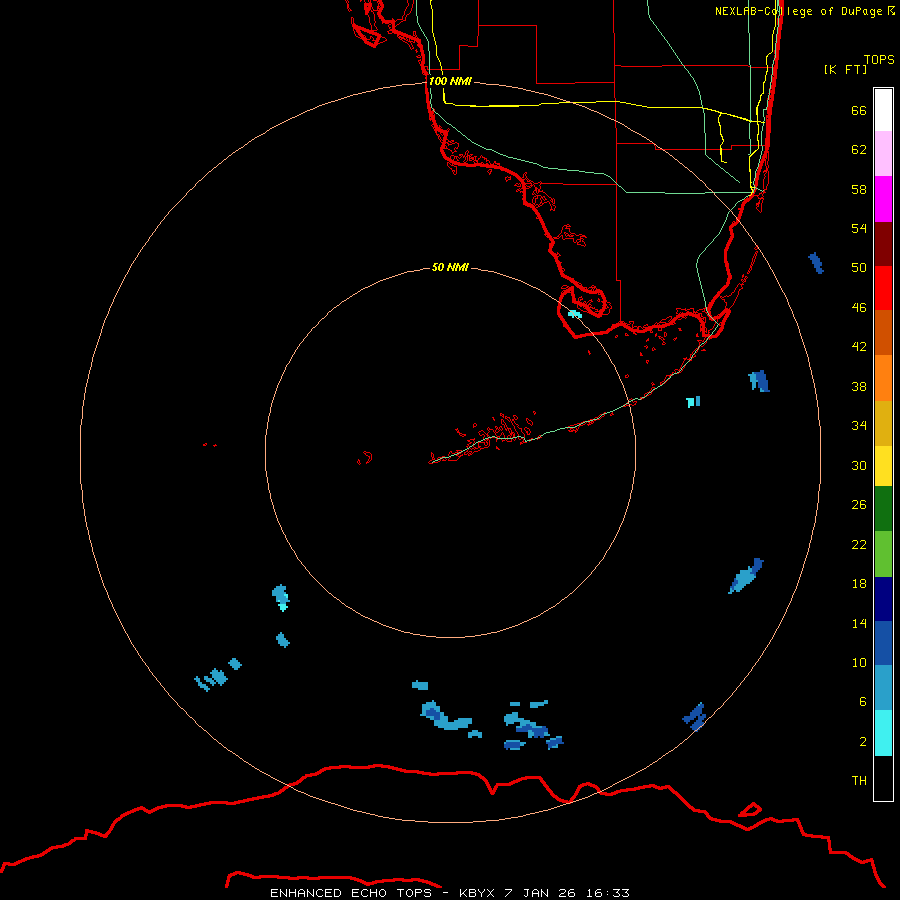Click the light pink legend swatch
Screen dimensions: 900x900
(883, 153)
